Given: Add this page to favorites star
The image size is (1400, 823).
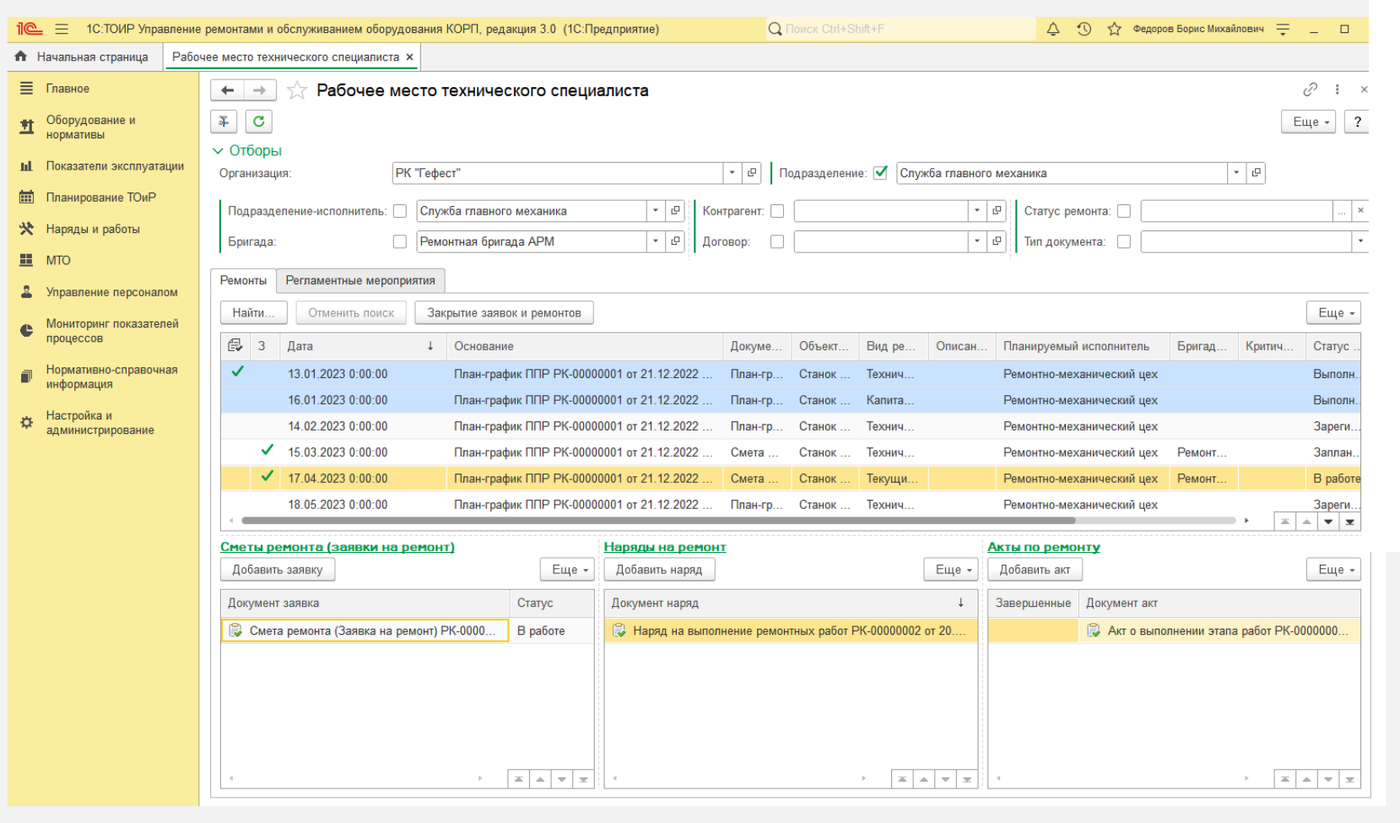Looking at the screenshot, I should pos(297,91).
